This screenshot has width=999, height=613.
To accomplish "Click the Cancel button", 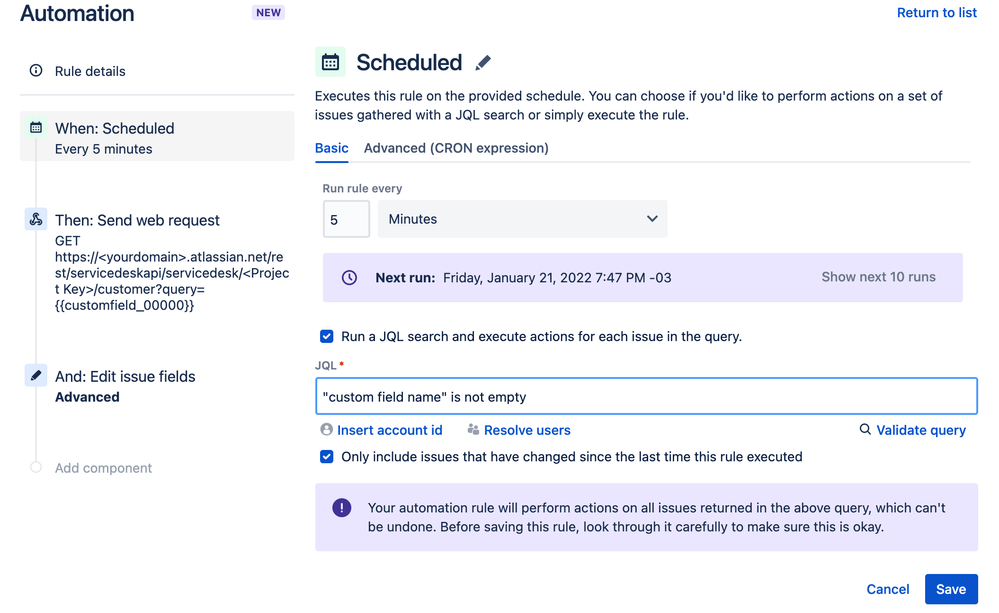I will [x=888, y=589].
